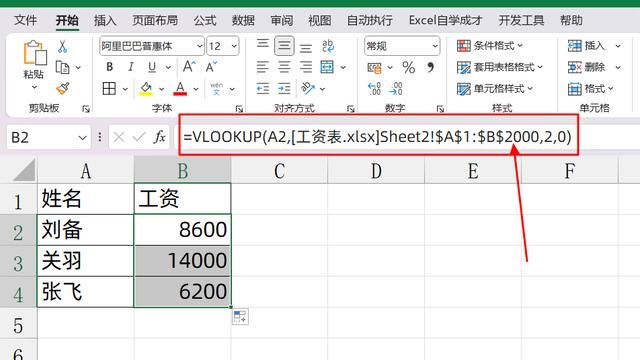
Task: Switch to the 公式 ribbon tab
Action: click(204, 20)
